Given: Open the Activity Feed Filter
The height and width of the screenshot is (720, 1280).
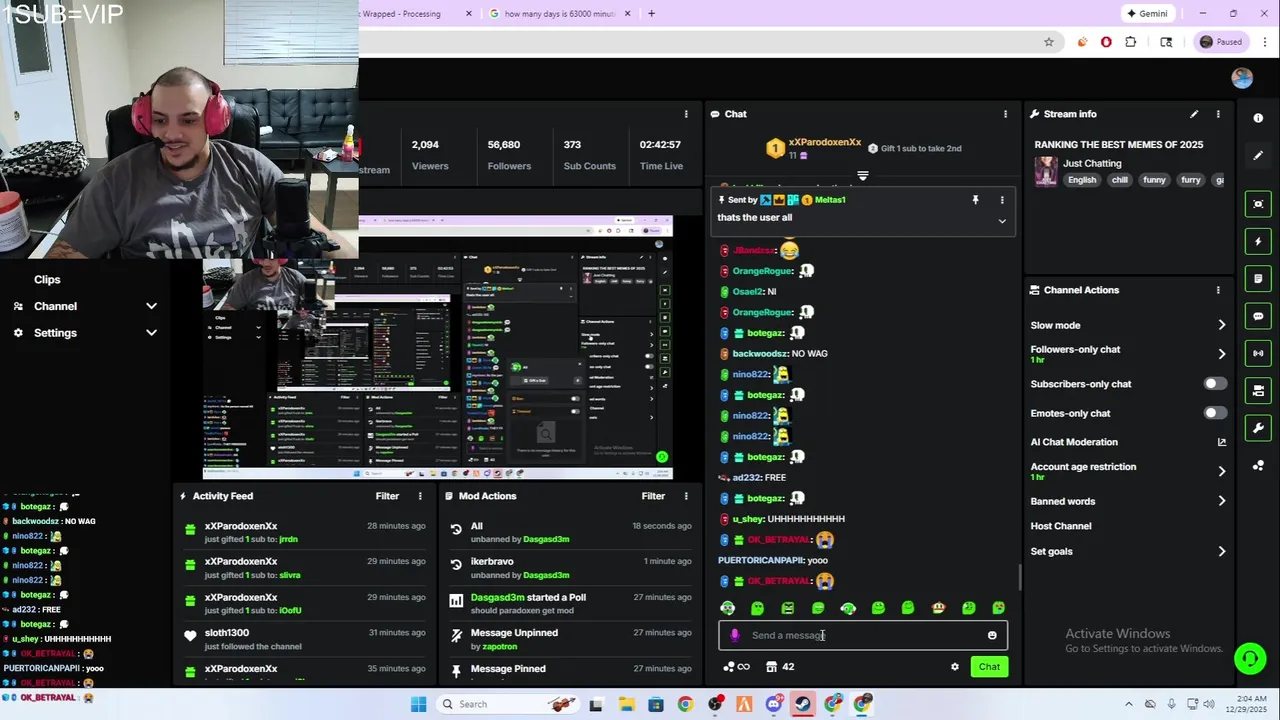Looking at the screenshot, I should tap(387, 496).
